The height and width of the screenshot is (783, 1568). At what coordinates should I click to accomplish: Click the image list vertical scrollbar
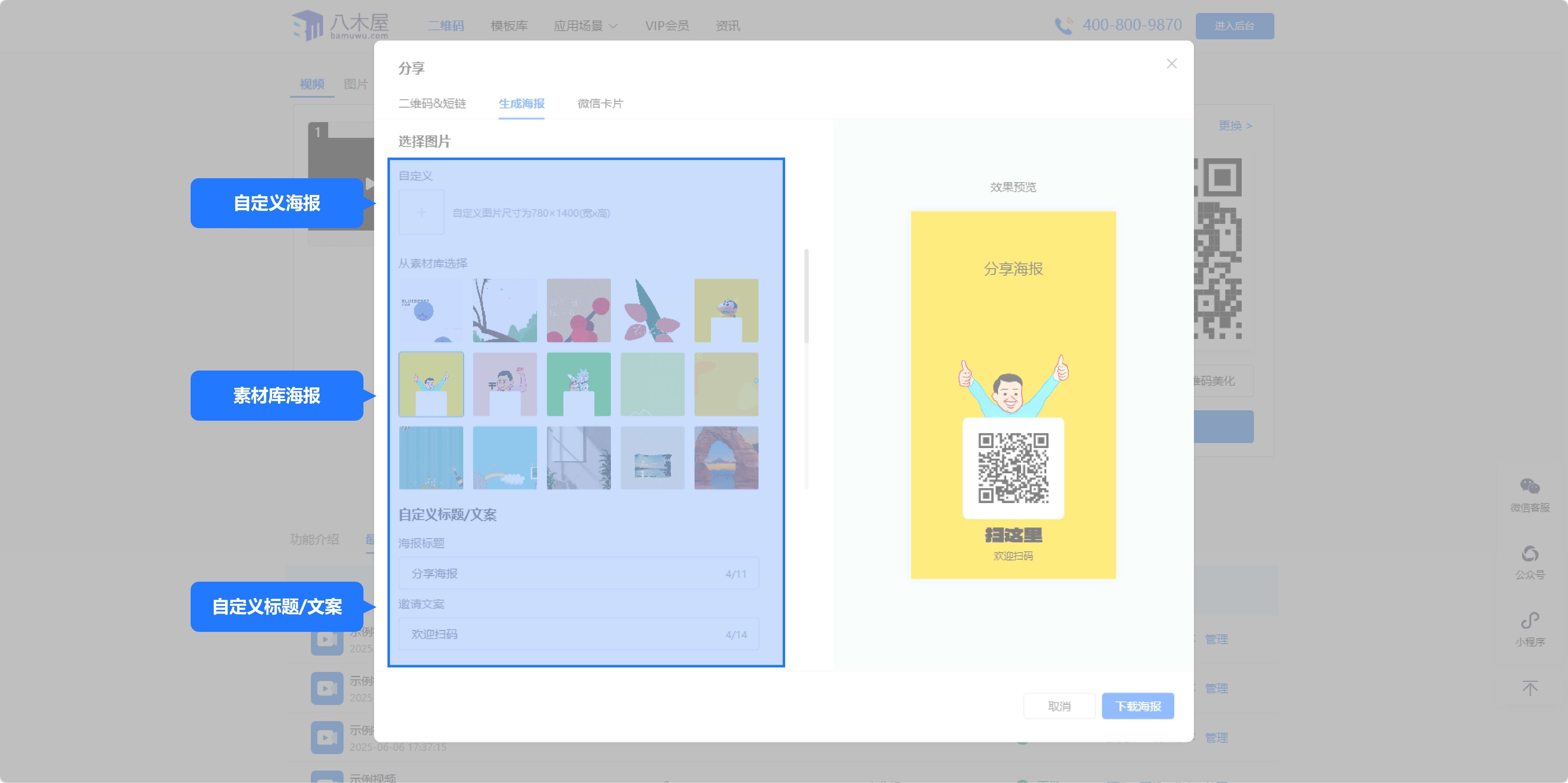(806, 295)
